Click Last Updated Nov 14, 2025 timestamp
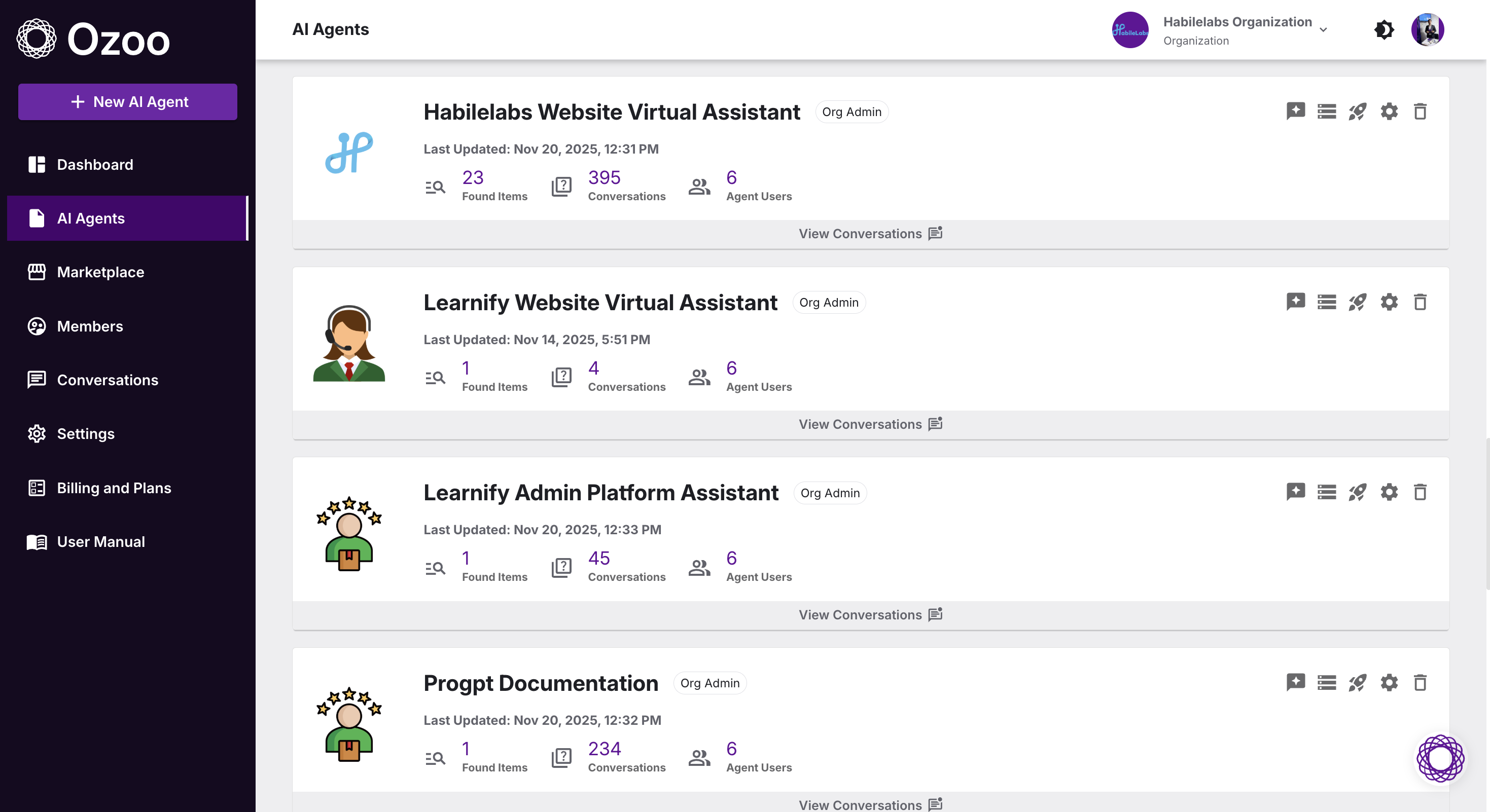The image size is (1490, 812). click(537, 340)
